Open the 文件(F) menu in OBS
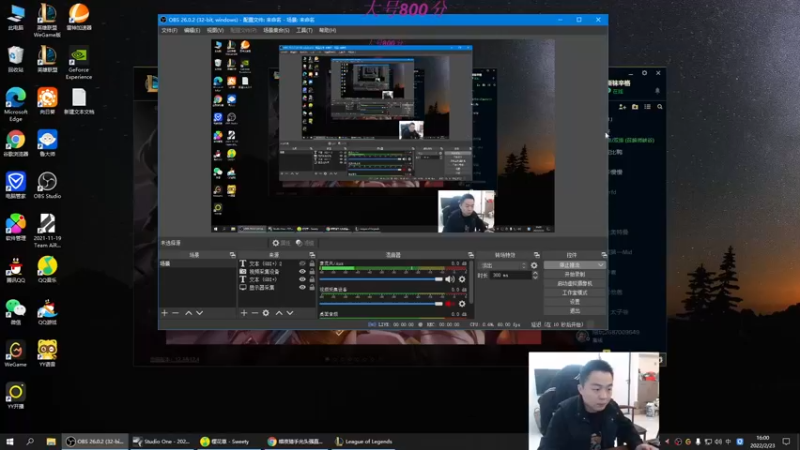This screenshot has width=800, height=450. (x=169, y=30)
